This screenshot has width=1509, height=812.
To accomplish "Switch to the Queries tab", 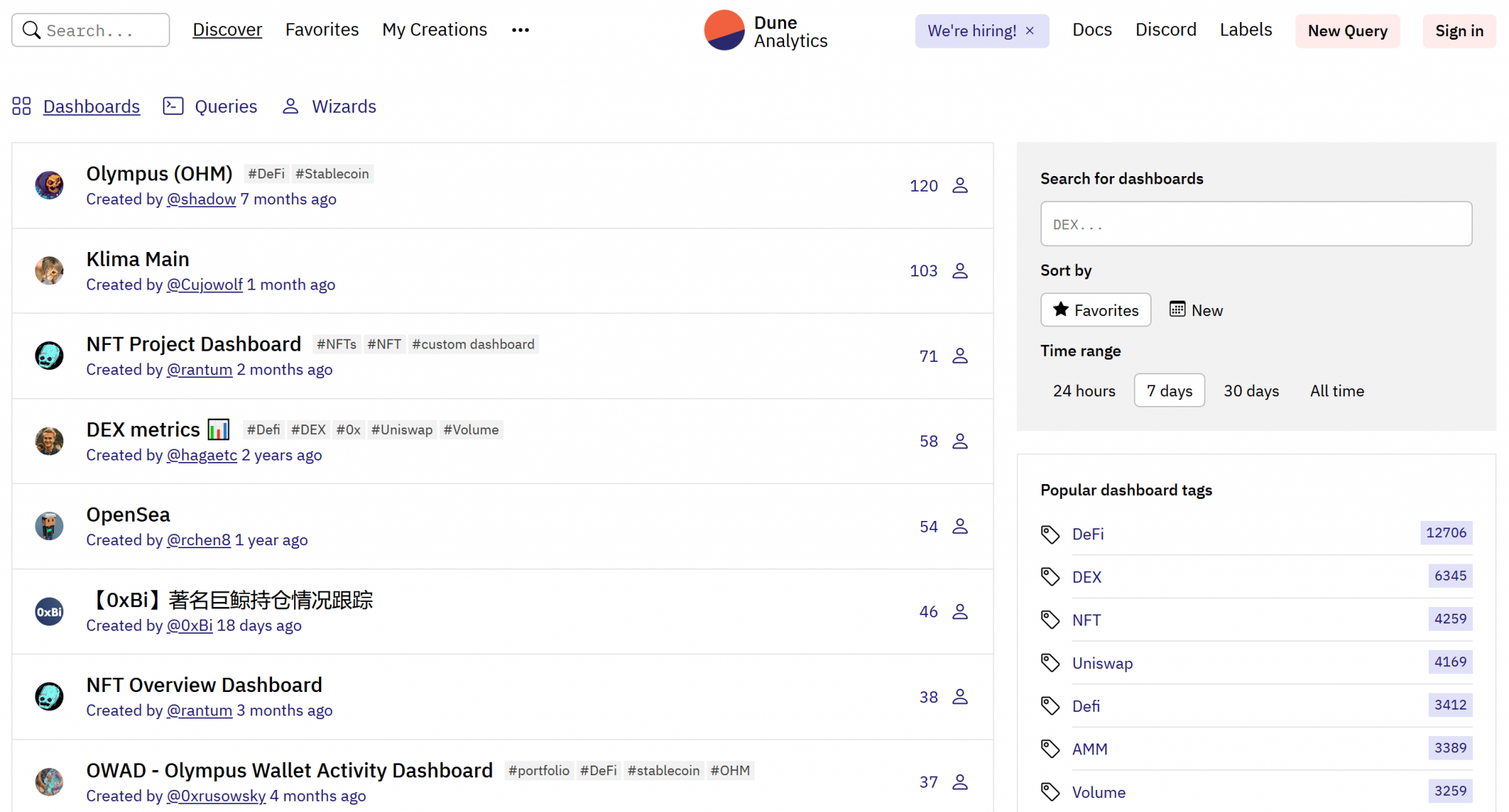I will point(225,106).
